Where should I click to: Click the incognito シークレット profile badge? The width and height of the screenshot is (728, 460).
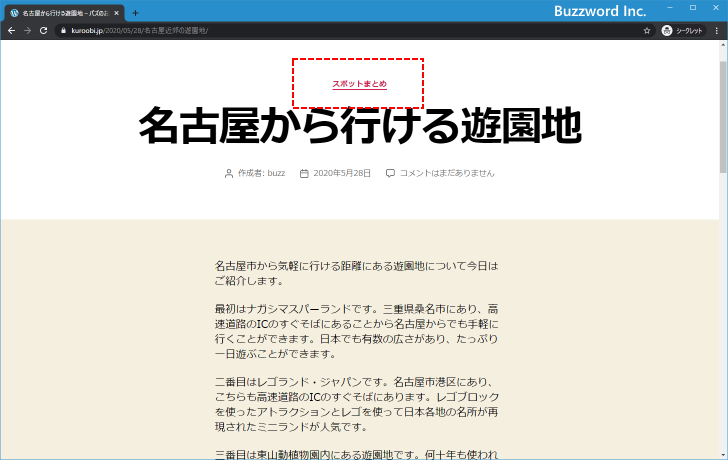click(682, 31)
